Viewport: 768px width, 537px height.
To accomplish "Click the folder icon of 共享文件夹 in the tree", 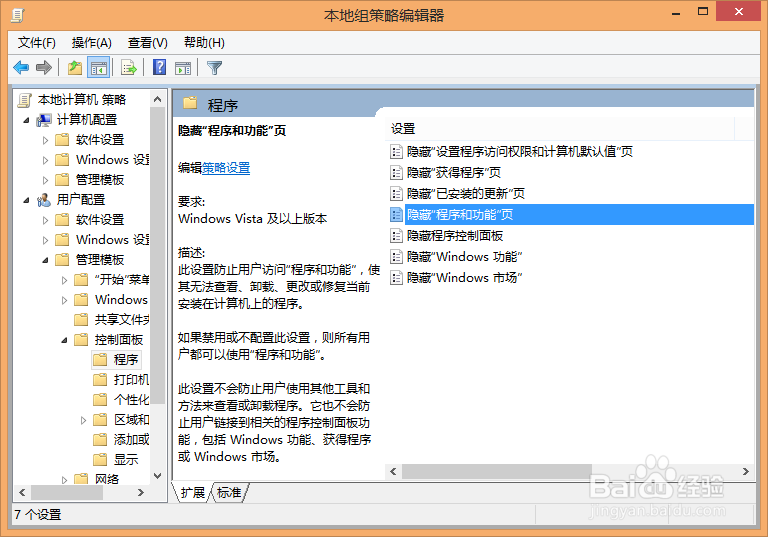I will click(x=81, y=319).
